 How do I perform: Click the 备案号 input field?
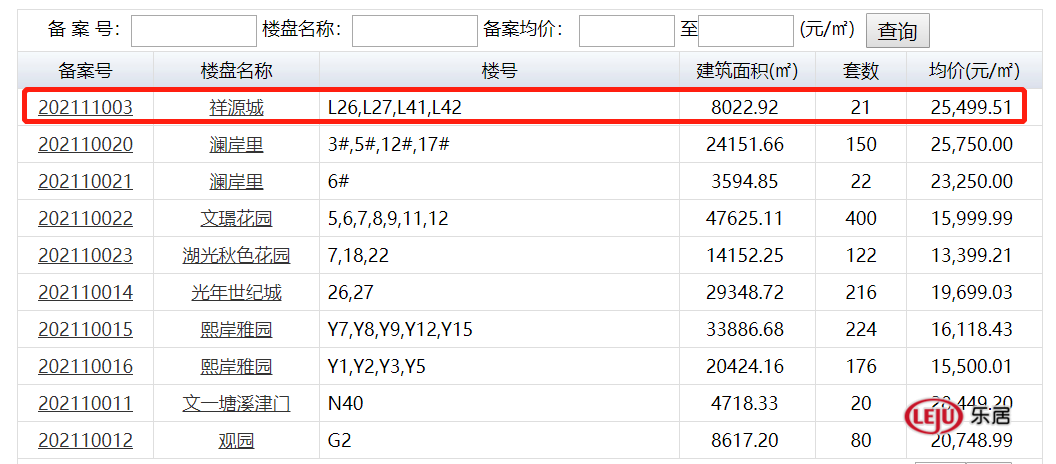point(194,31)
